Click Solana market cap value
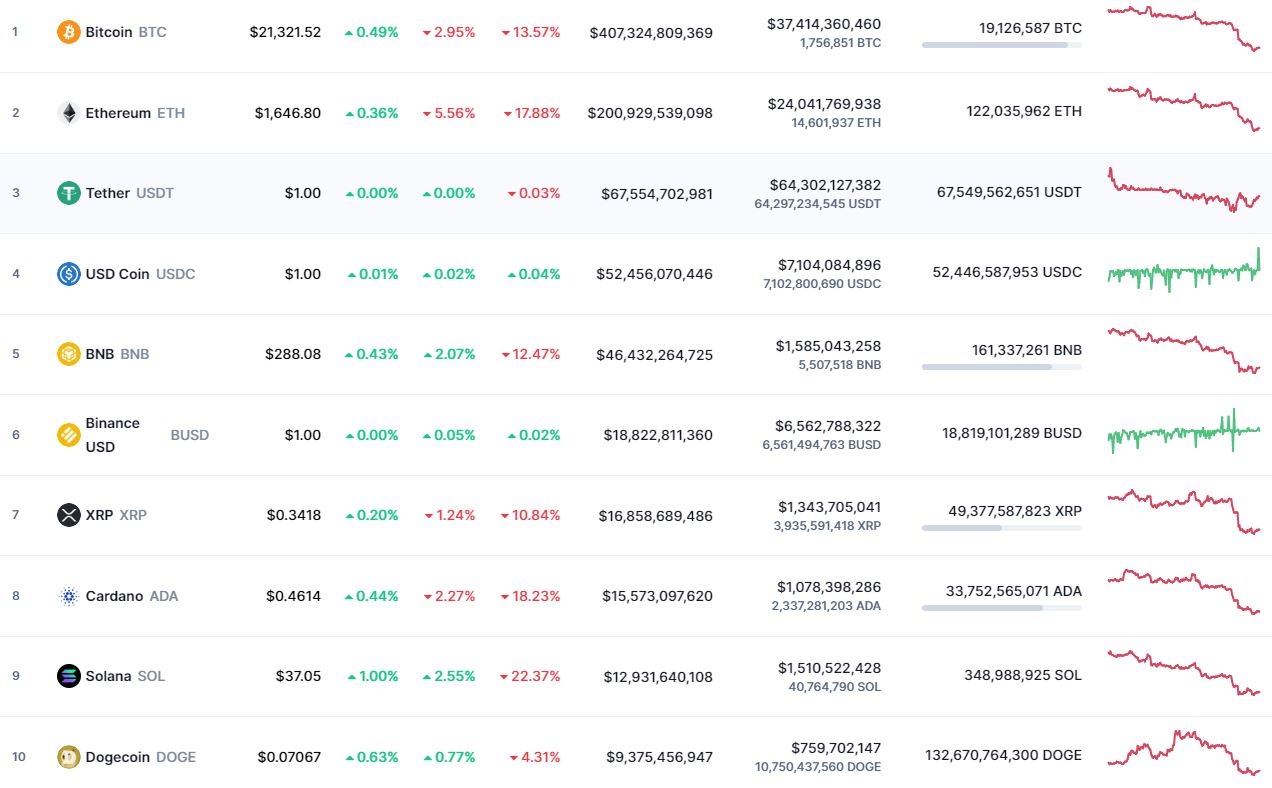The width and height of the screenshot is (1272, 788). [x=658, y=677]
